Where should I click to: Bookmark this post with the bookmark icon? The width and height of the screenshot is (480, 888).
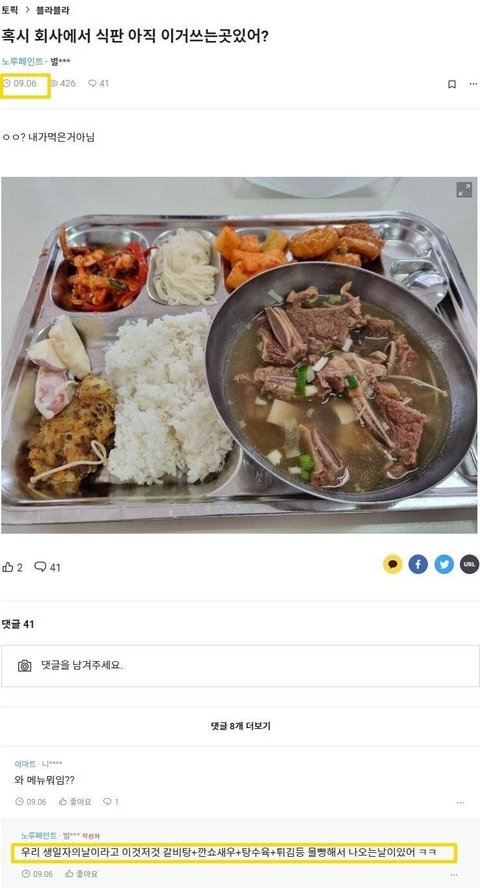(452, 84)
